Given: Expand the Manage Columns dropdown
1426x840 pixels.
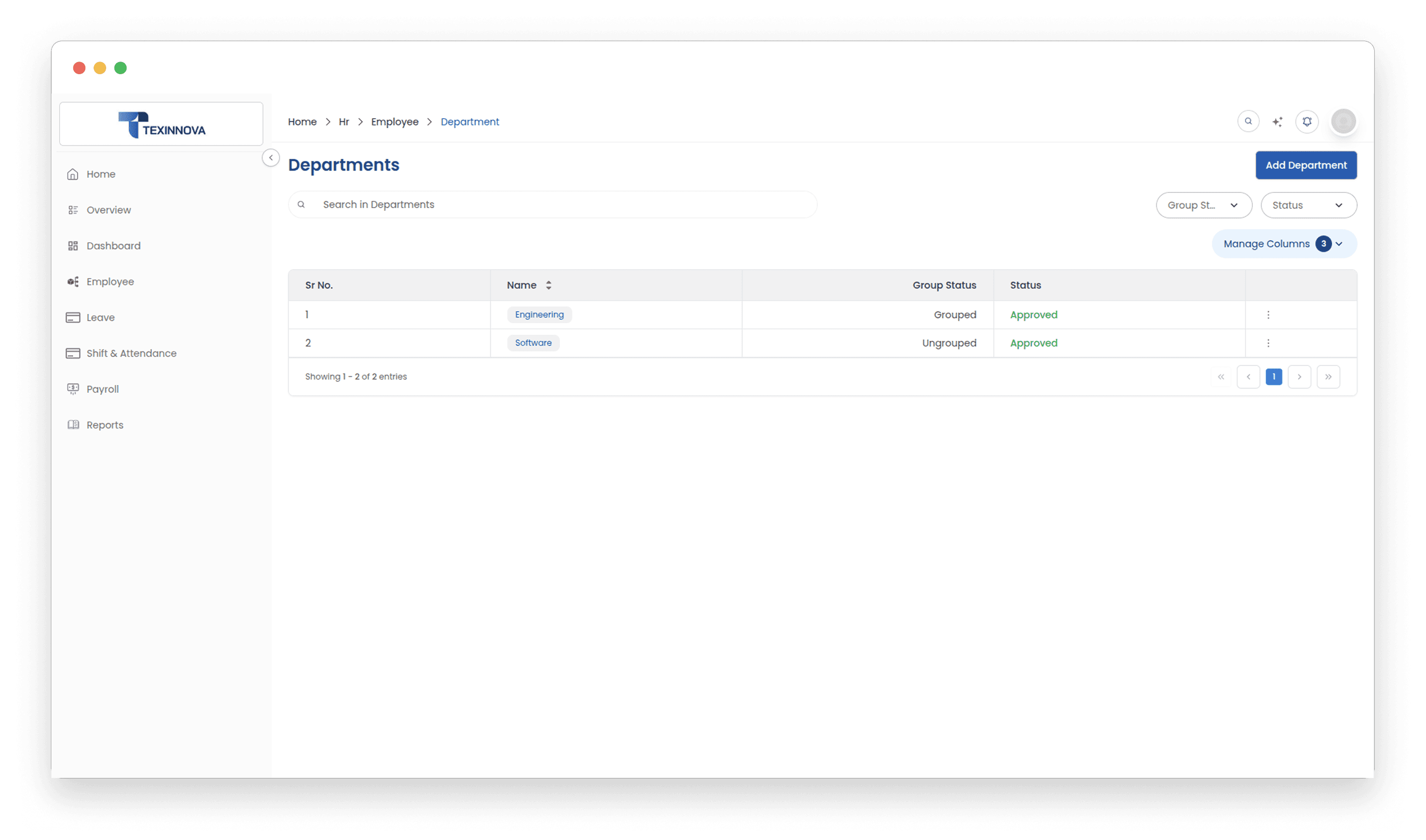Looking at the screenshot, I should [1284, 244].
